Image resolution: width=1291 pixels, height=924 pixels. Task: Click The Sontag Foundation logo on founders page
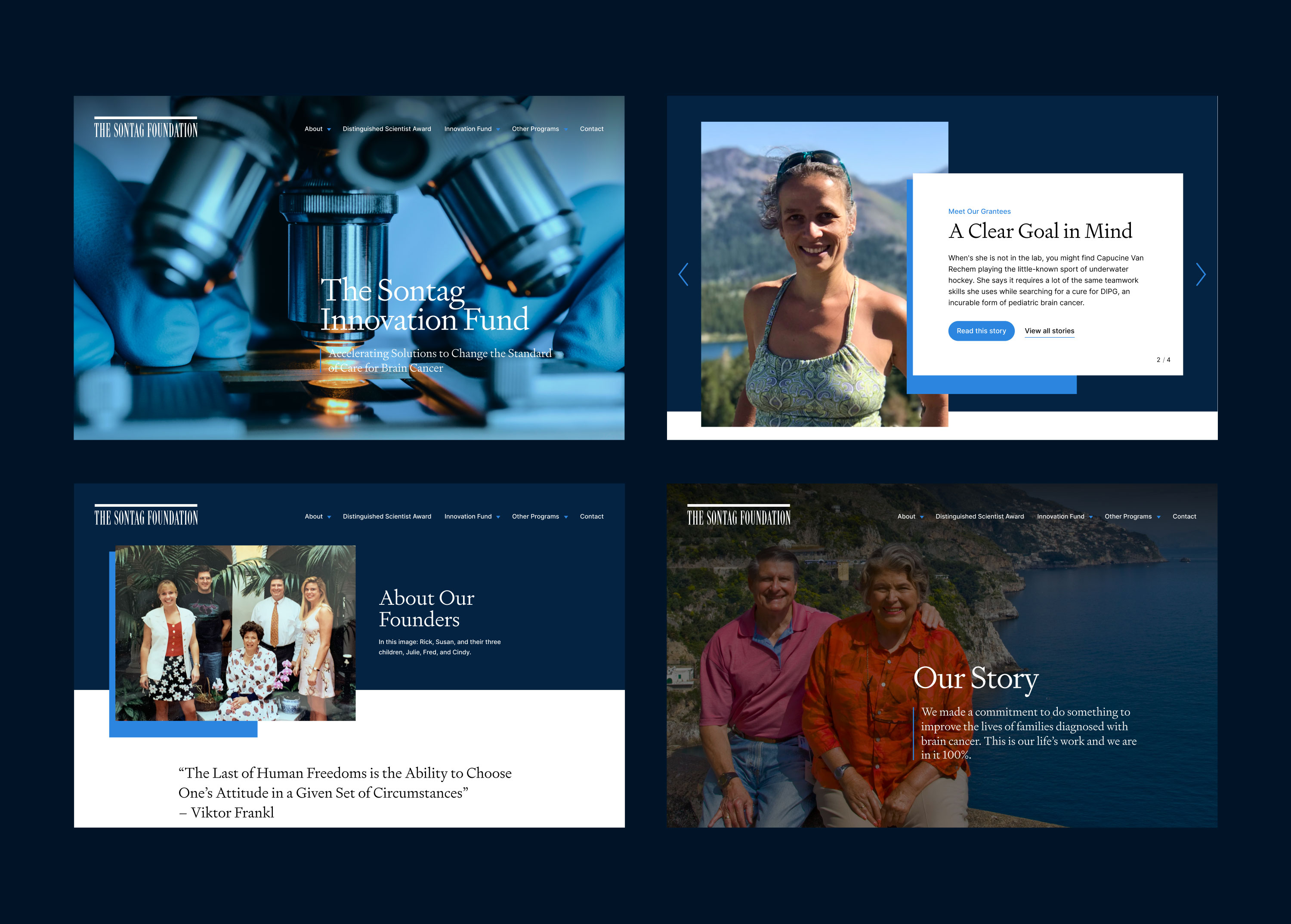pos(146,515)
